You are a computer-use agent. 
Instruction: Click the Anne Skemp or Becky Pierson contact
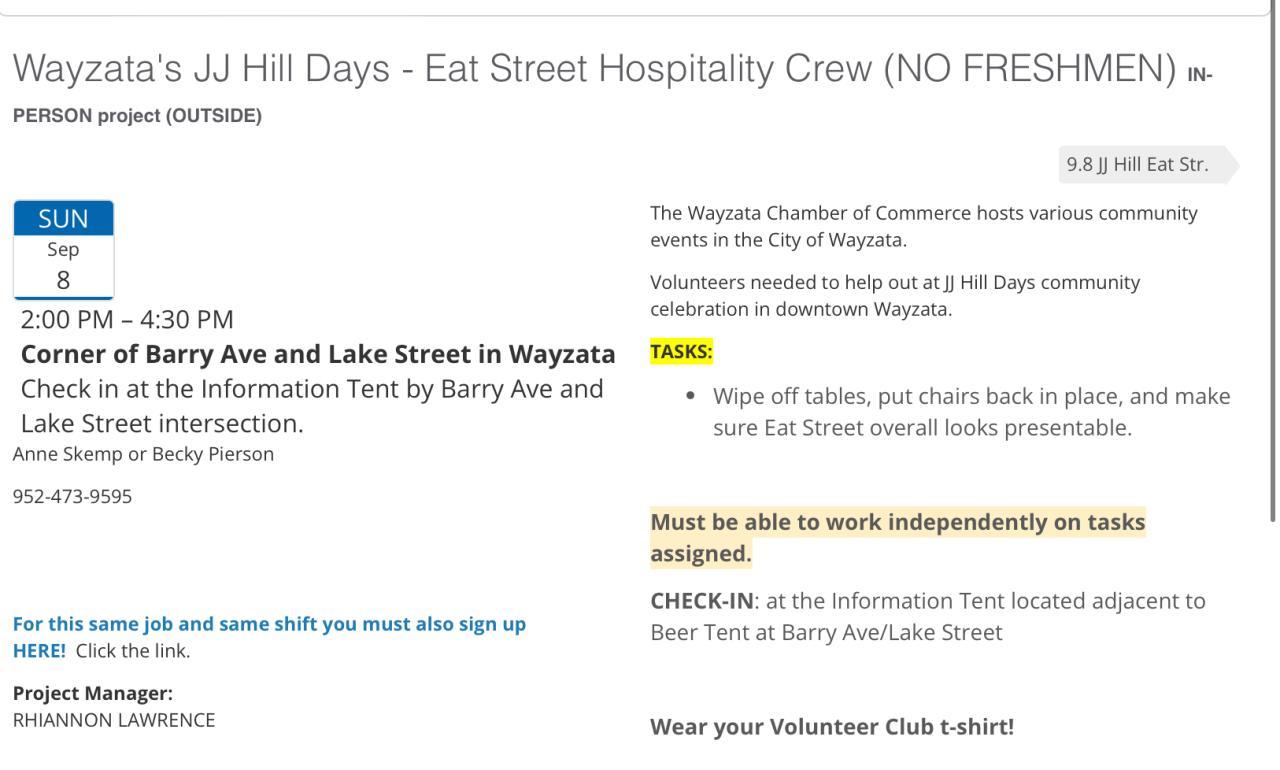tap(143, 454)
